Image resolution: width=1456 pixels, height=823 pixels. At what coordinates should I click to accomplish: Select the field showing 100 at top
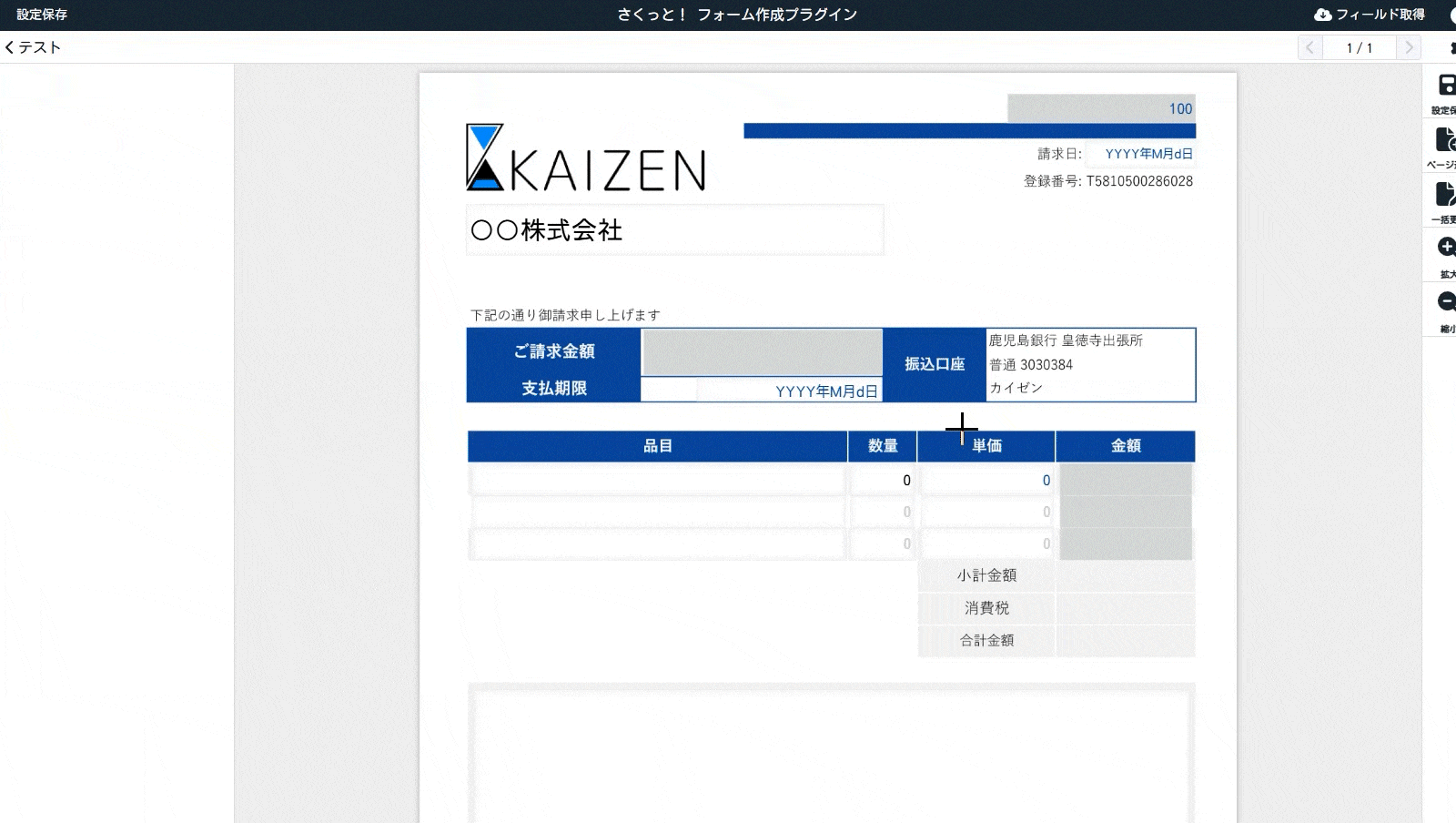(1101, 108)
